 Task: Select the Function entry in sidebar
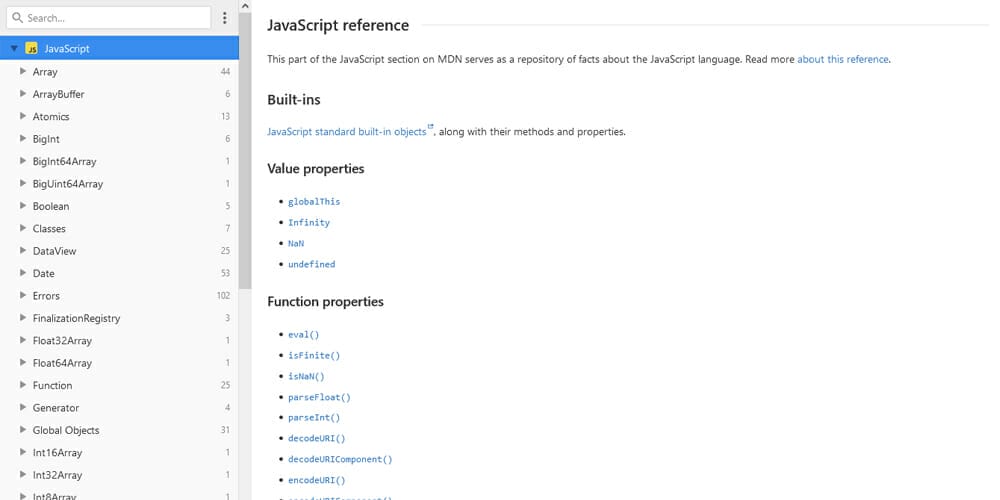pyautogui.click(x=52, y=385)
